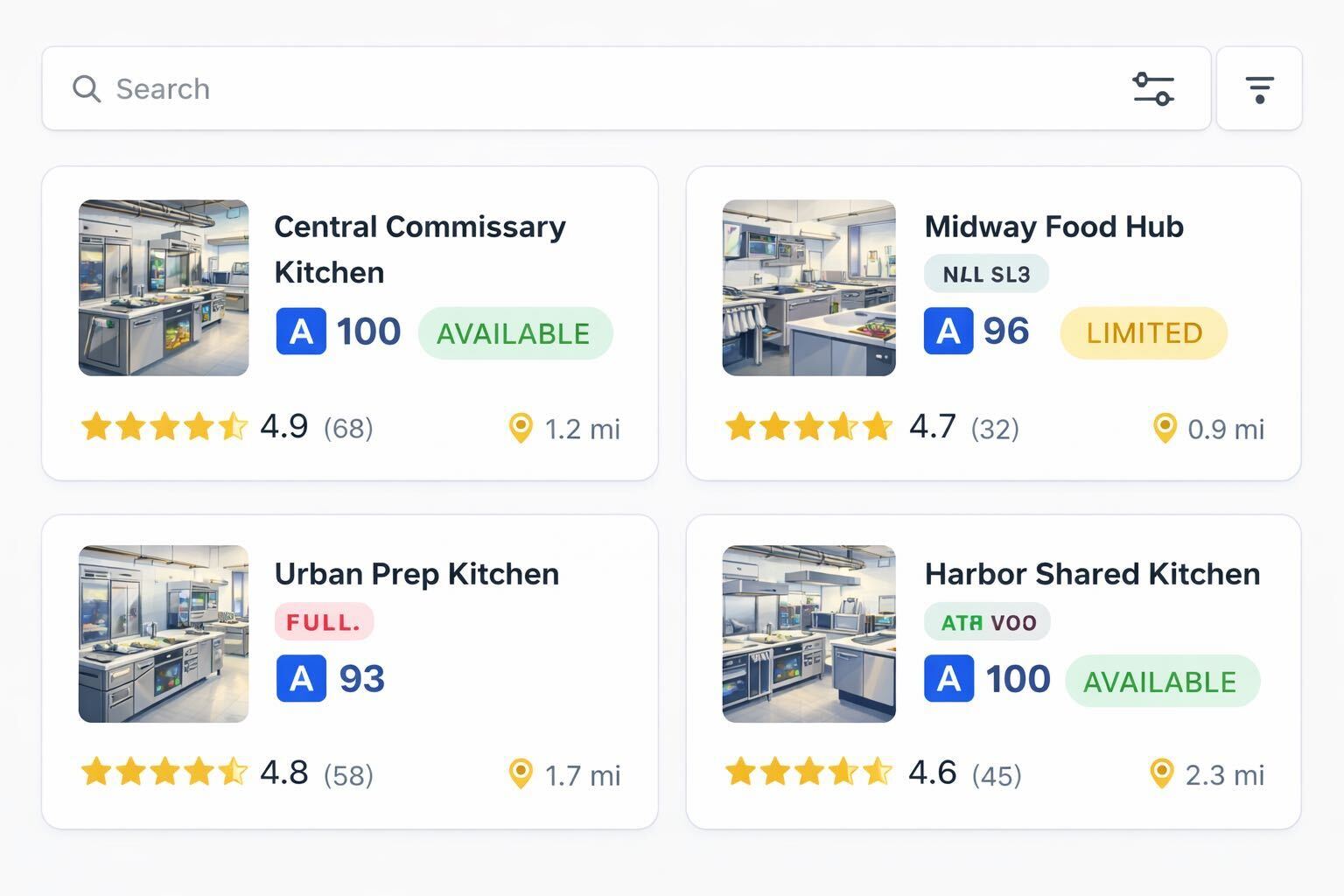Image resolution: width=1344 pixels, height=896 pixels.
Task: Select the Urban Prep Kitchen card title
Action: point(416,574)
